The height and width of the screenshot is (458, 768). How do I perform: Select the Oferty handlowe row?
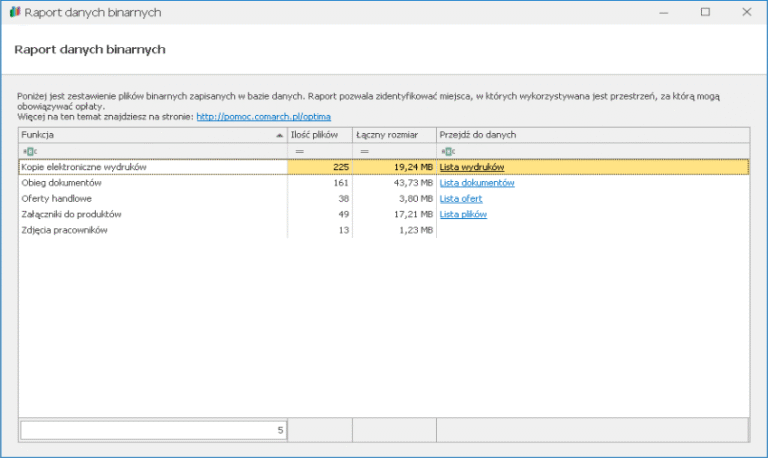coord(384,198)
